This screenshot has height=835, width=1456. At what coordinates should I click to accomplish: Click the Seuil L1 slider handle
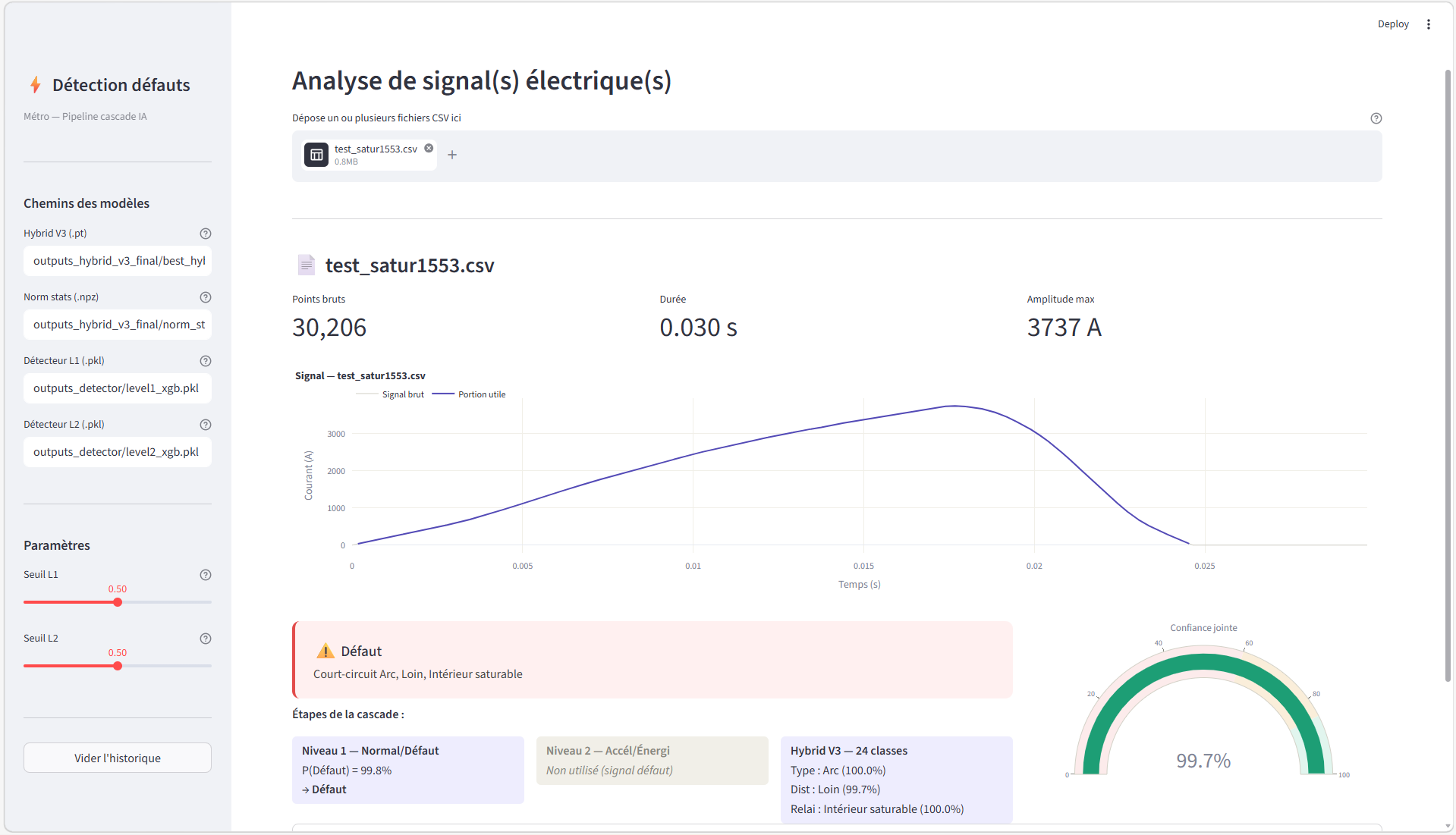coord(118,602)
